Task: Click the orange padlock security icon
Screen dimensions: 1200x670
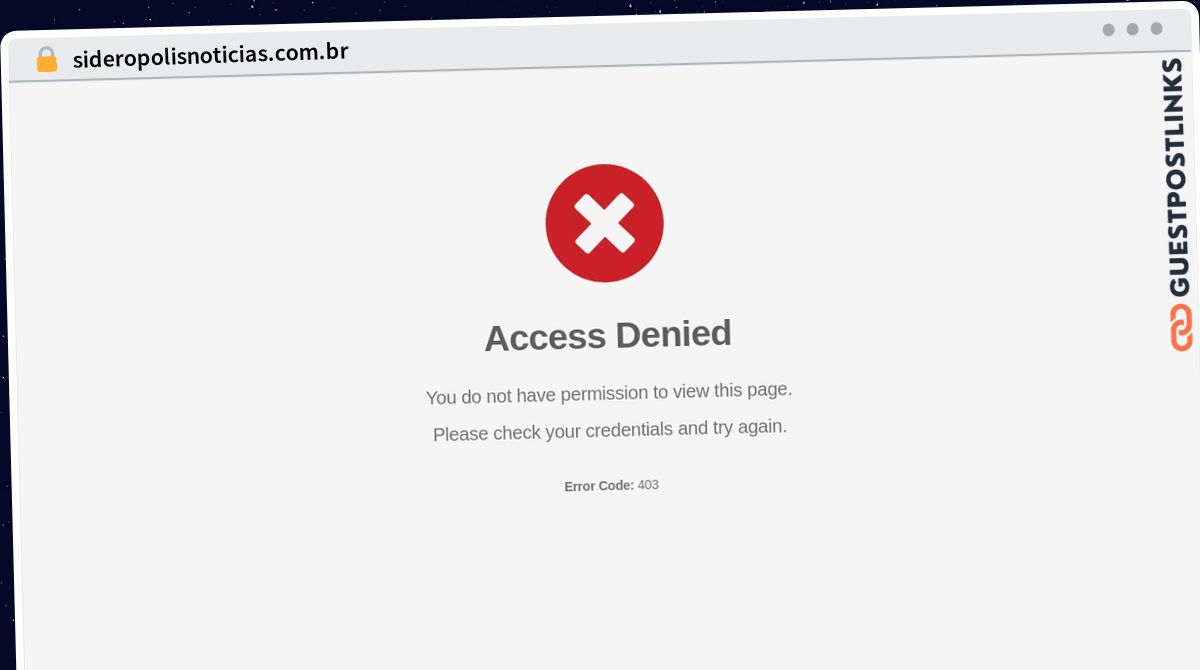Action: click(46, 60)
